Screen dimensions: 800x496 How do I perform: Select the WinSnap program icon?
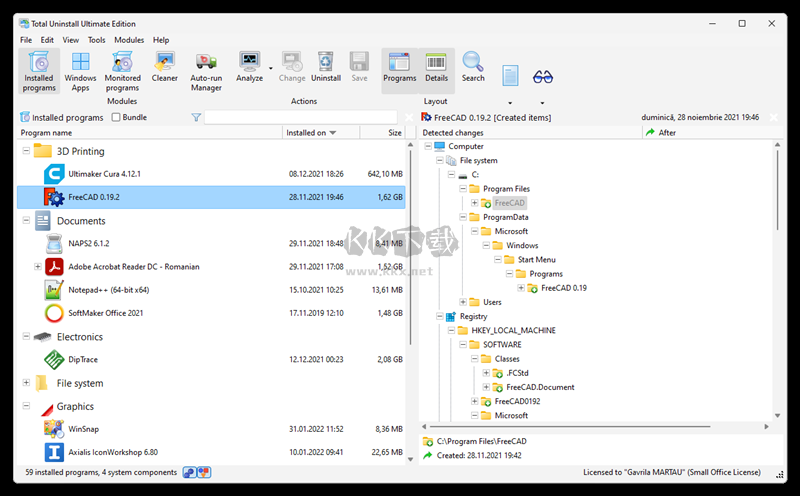pos(54,429)
